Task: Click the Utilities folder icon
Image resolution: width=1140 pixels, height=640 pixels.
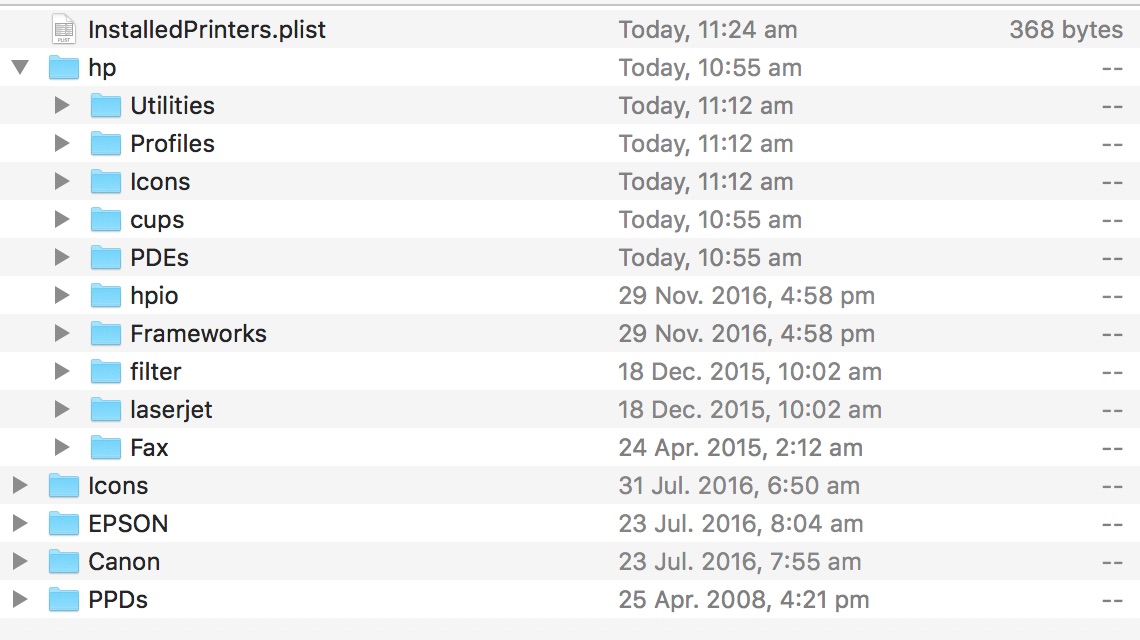Action: tap(105, 105)
